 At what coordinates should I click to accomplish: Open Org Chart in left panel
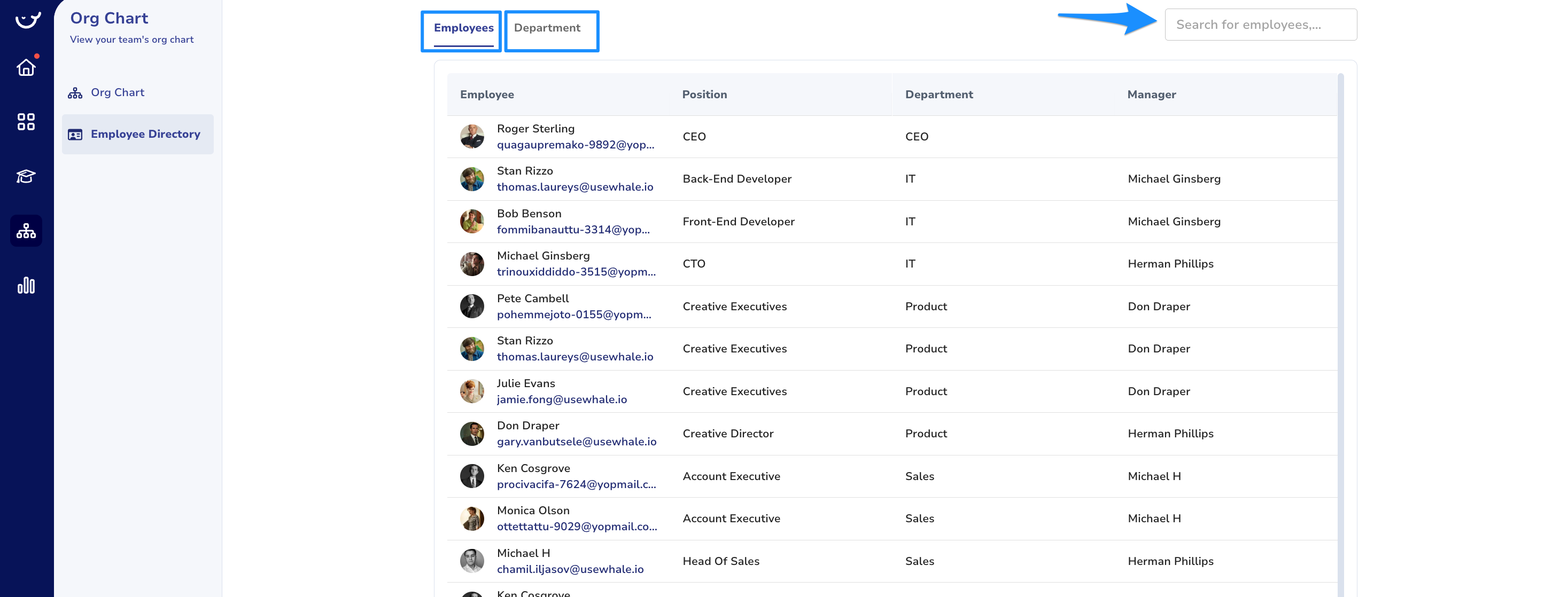(x=118, y=92)
